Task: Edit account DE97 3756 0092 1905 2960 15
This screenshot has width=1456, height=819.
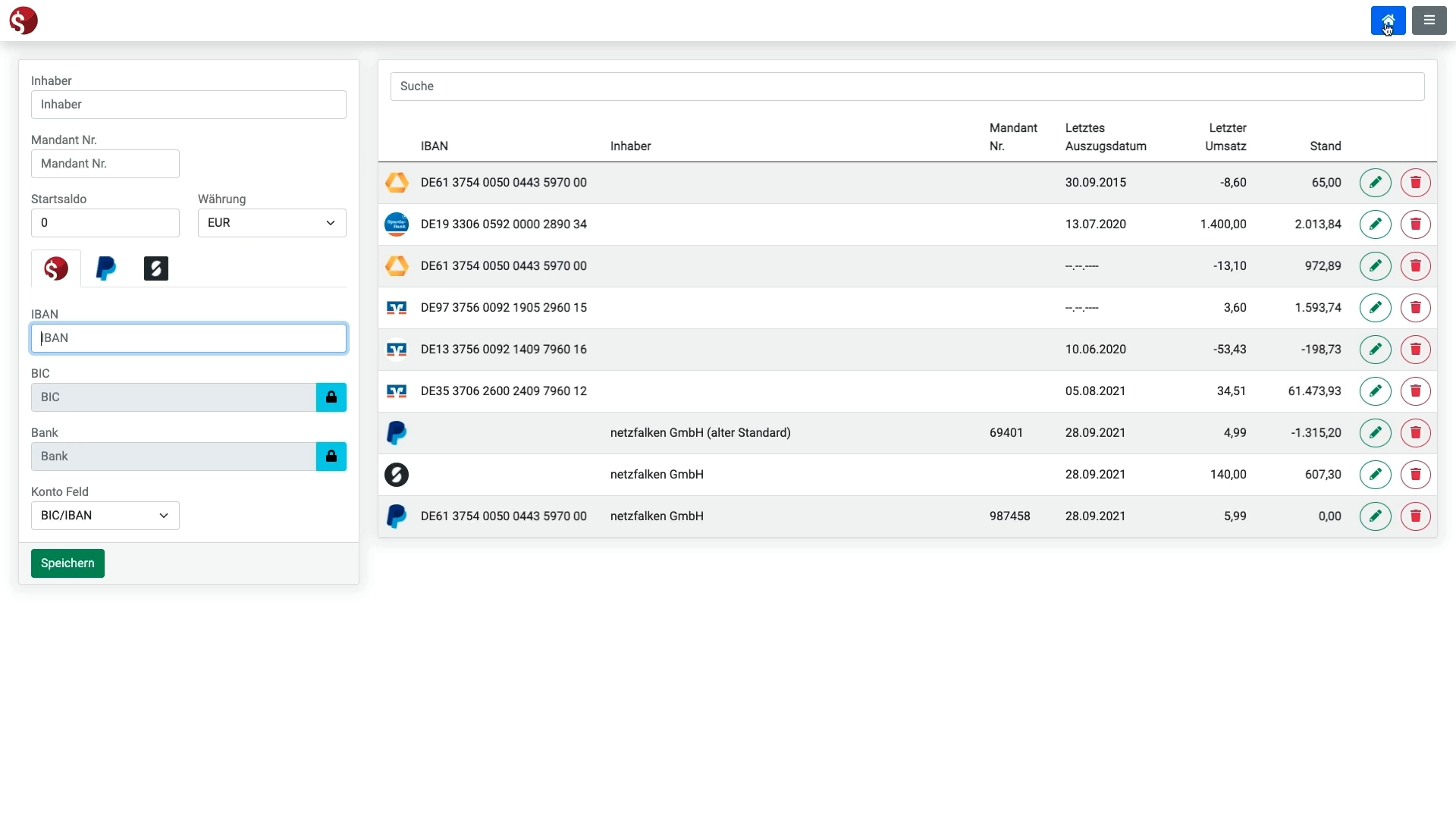Action: (x=1375, y=308)
